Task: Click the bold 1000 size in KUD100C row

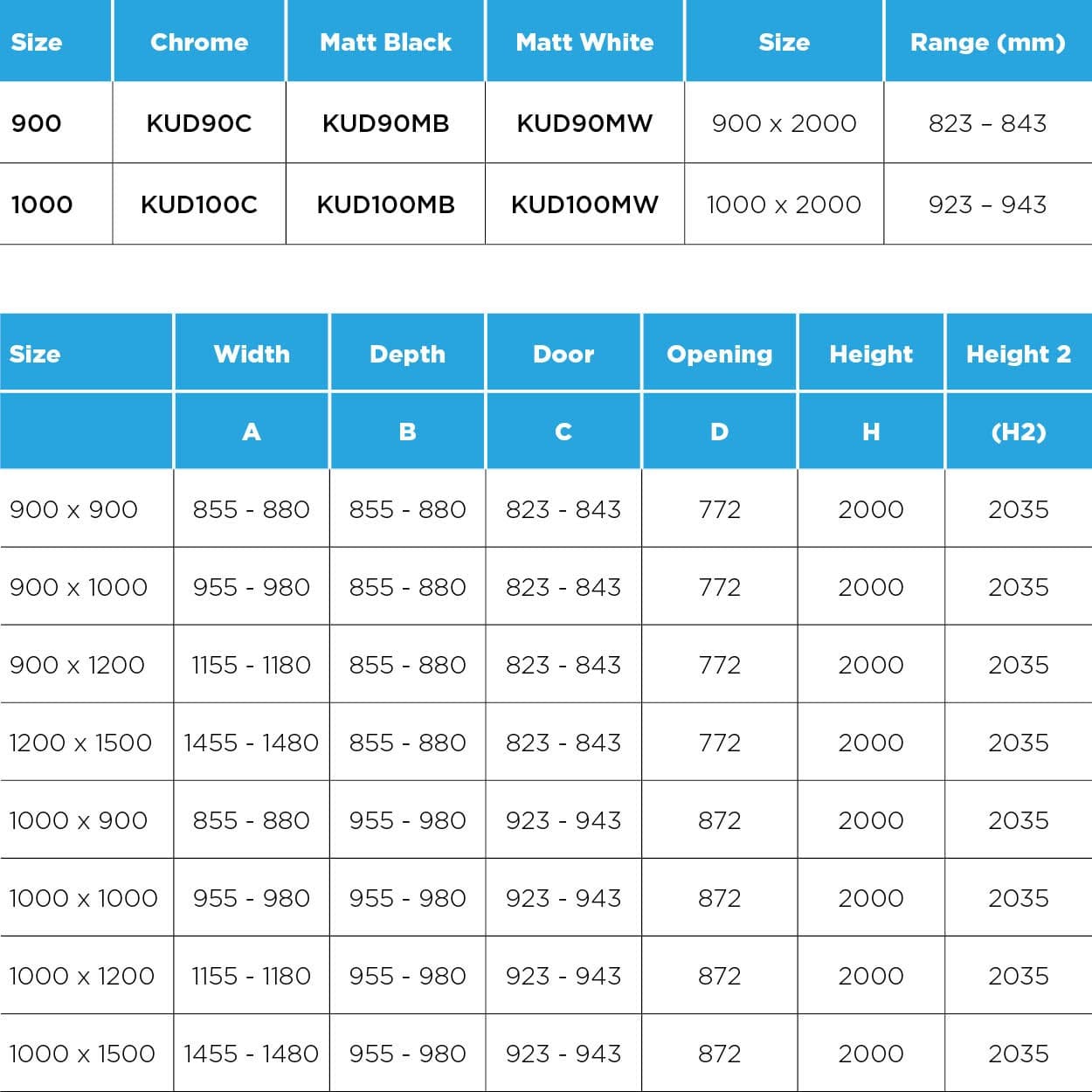Action: (x=41, y=204)
